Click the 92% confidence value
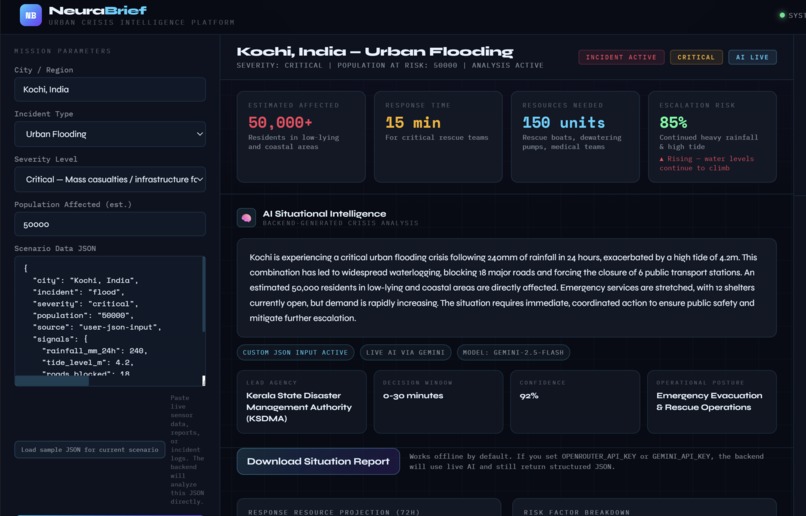Viewport: 806px width, 516px height. [529, 396]
